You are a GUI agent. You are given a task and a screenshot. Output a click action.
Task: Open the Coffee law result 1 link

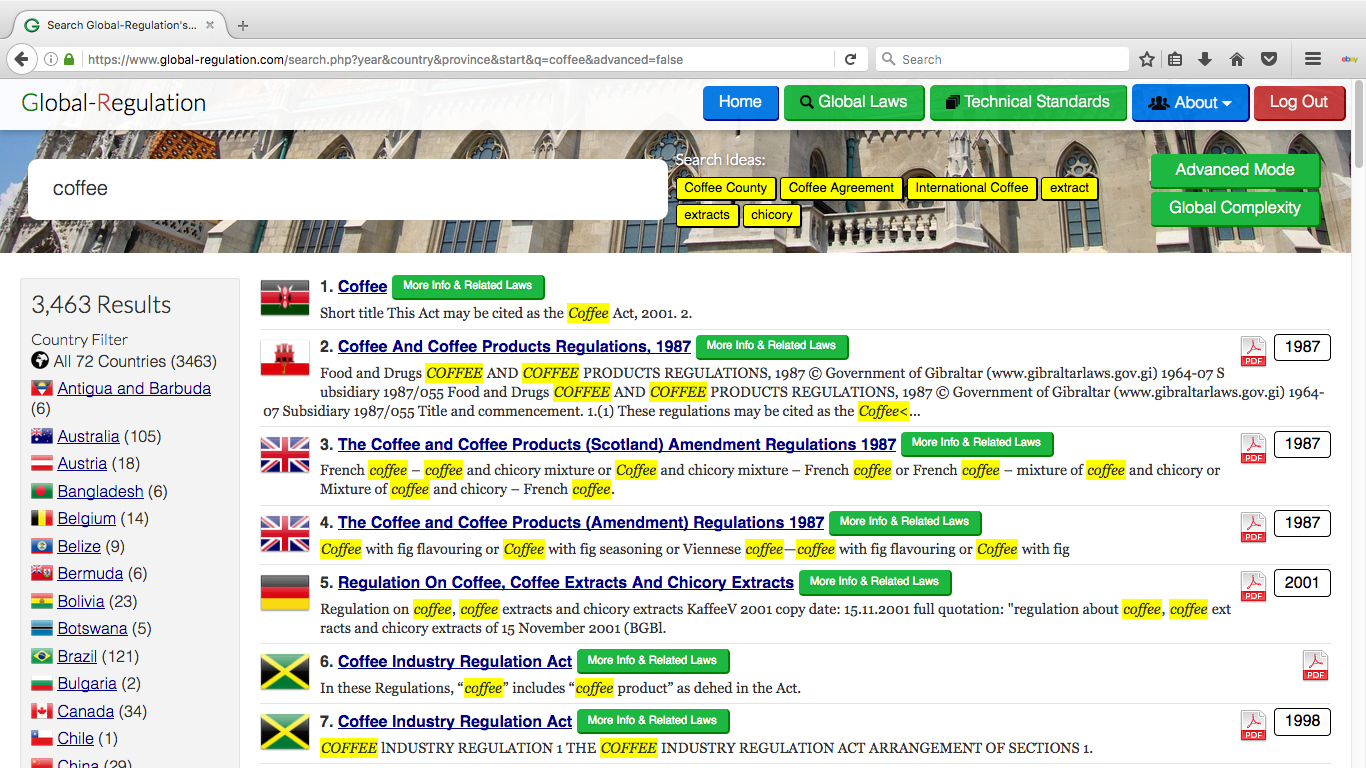click(x=362, y=287)
